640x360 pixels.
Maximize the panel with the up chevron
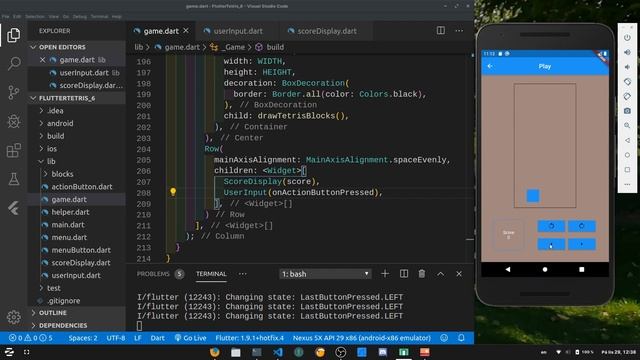[x=440, y=274]
